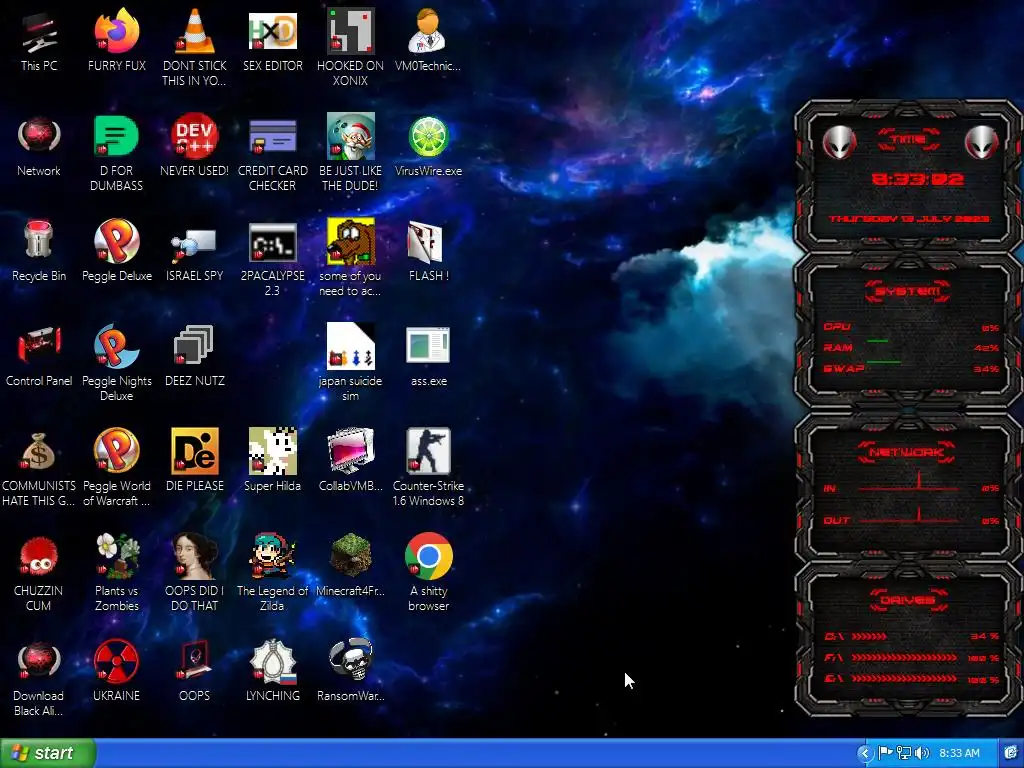Select the RansomWar skull icon
1024x768 pixels.
coord(350,660)
